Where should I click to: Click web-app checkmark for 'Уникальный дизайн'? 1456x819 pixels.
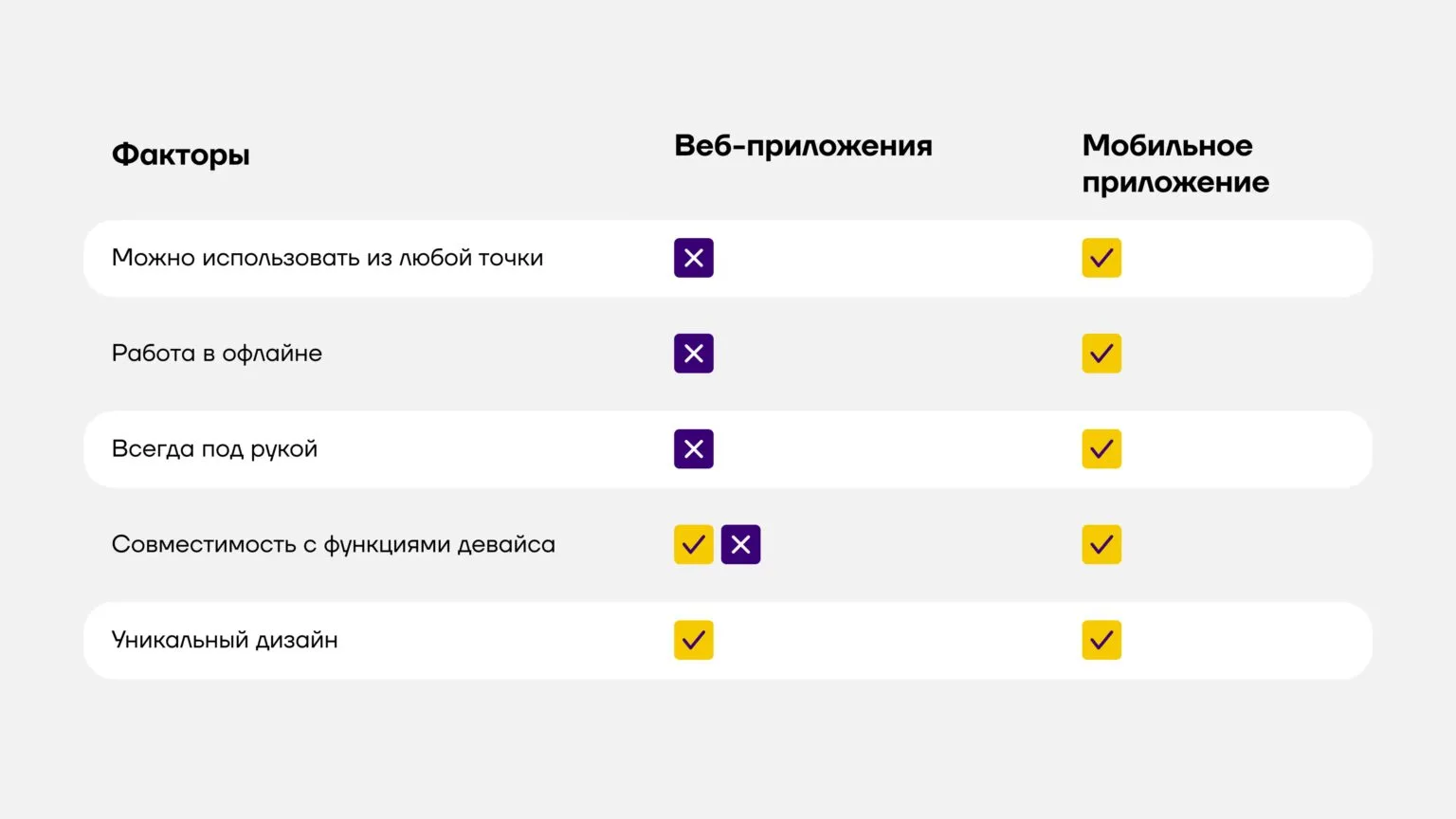click(694, 641)
